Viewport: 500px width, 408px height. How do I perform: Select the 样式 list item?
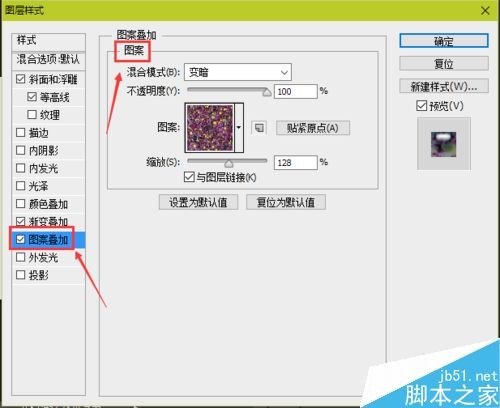(x=48, y=42)
